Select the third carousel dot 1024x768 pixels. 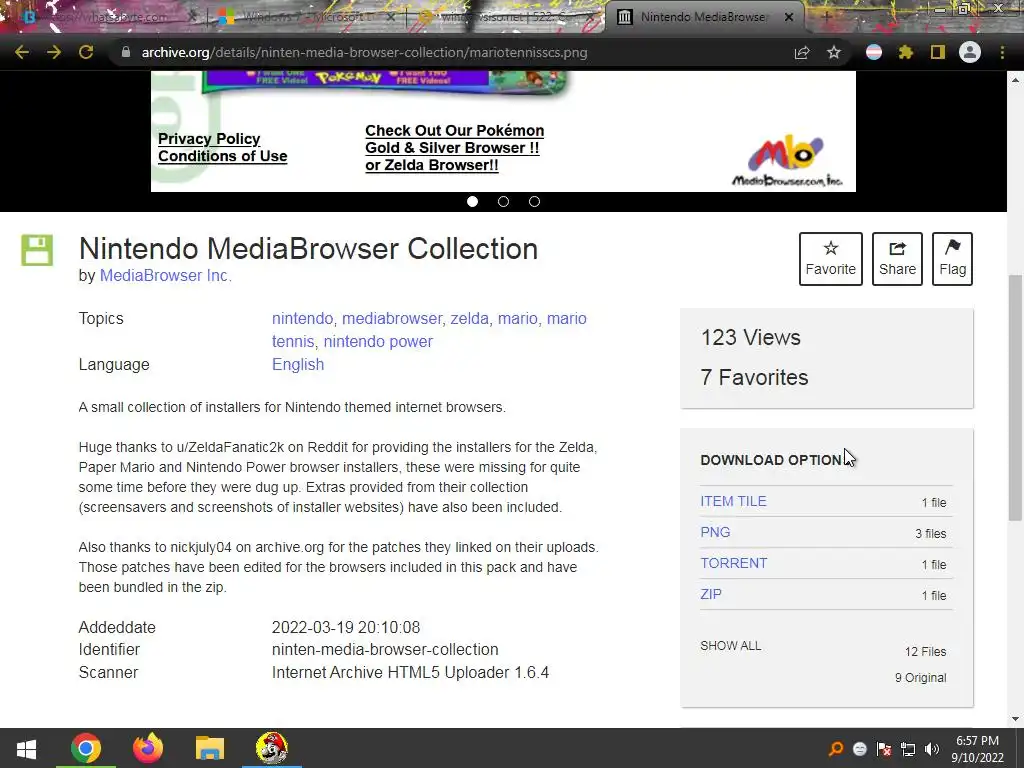(534, 201)
